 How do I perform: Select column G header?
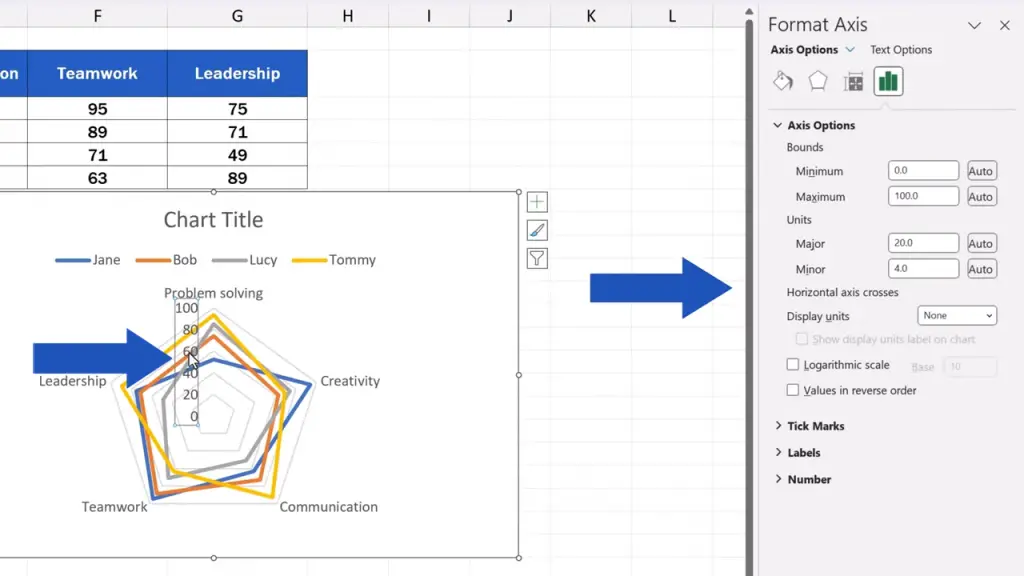pos(237,16)
